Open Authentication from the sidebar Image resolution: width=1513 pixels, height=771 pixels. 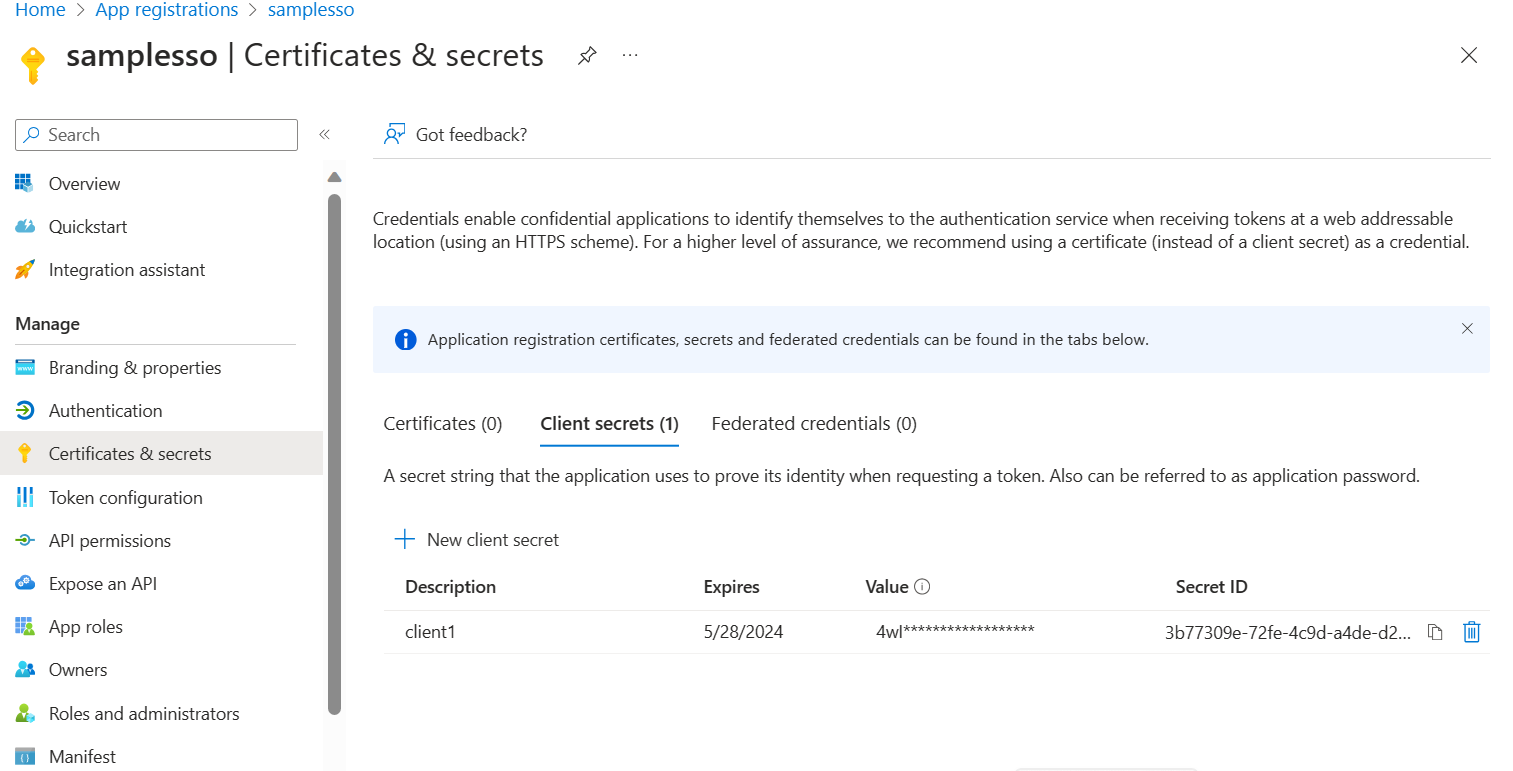[105, 410]
